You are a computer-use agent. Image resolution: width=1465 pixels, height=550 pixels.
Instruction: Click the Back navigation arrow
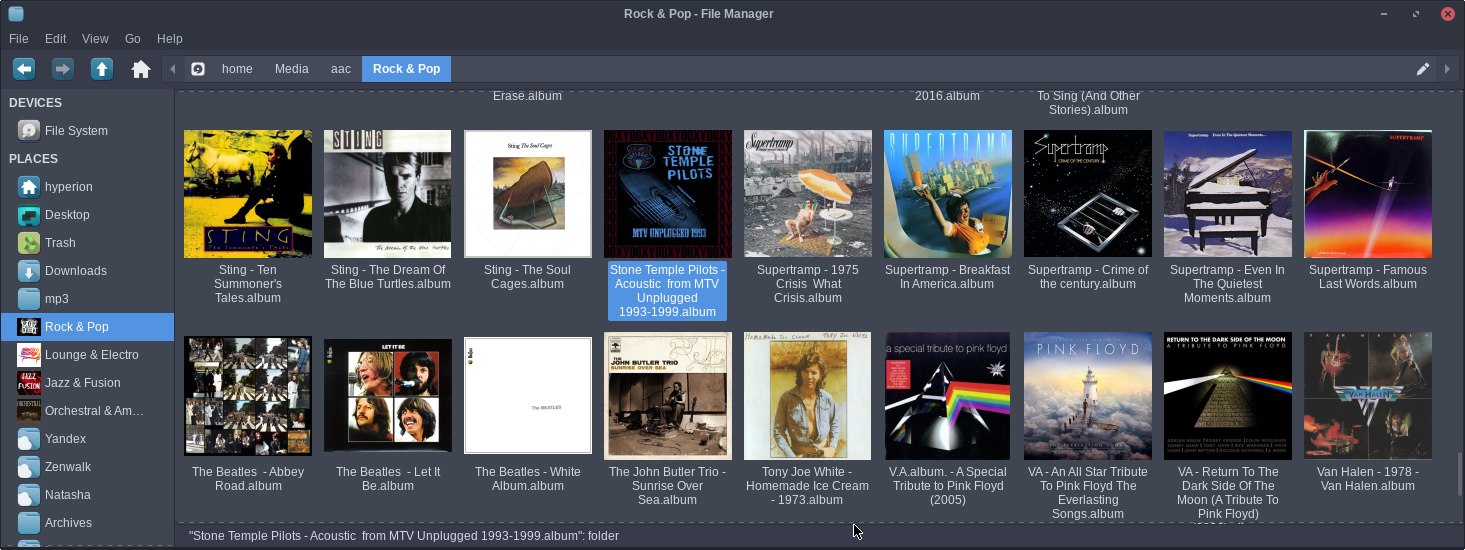pyautogui.click(x=24, y=69)
